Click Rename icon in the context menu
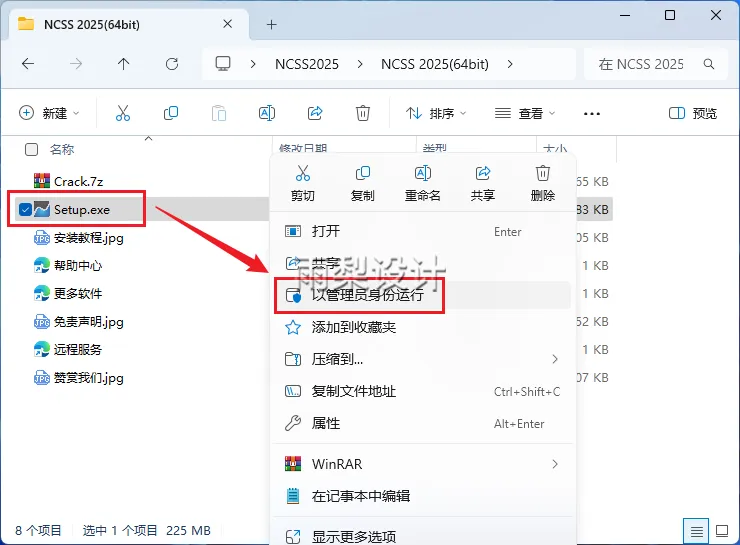Screen dimensions: 740x545 coord(423,174)
